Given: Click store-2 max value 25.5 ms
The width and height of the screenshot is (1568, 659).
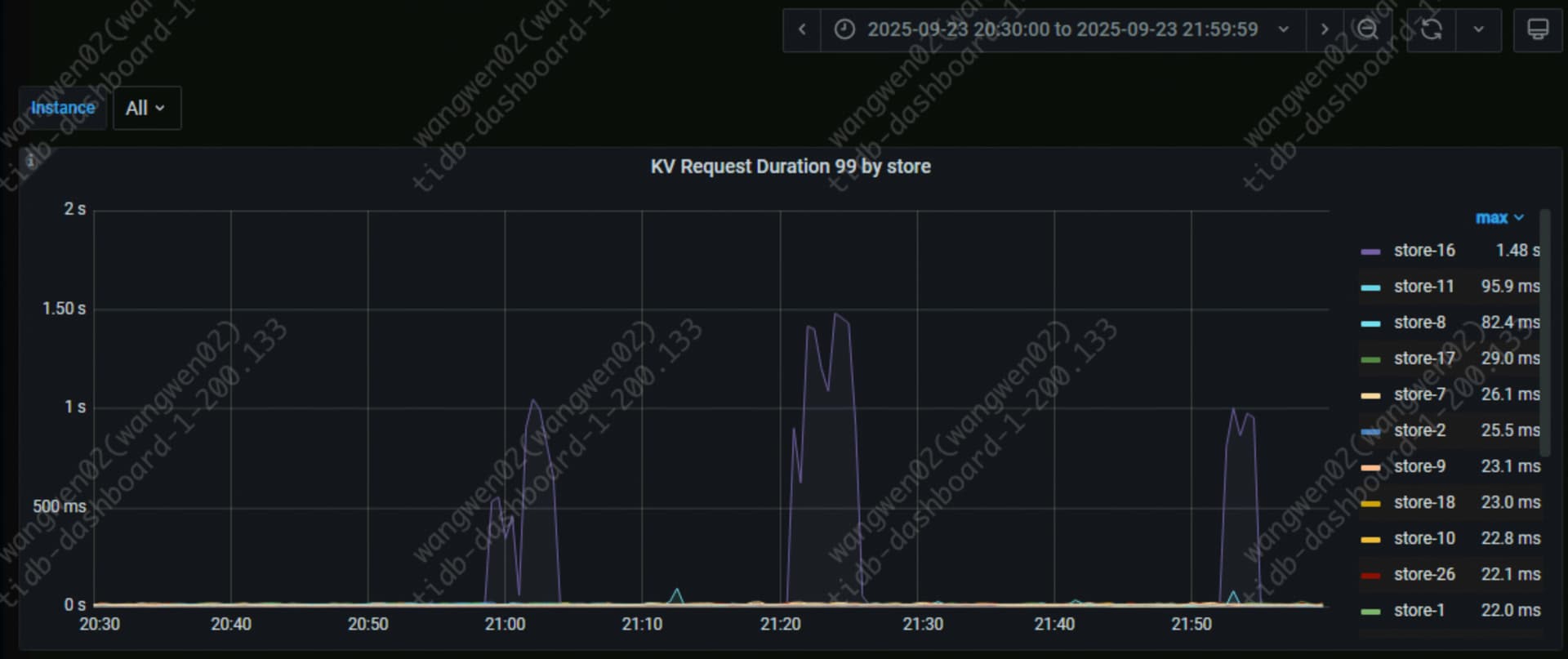Looking at the screenshot, I should pyautogui.click(x=1510, y=430).
